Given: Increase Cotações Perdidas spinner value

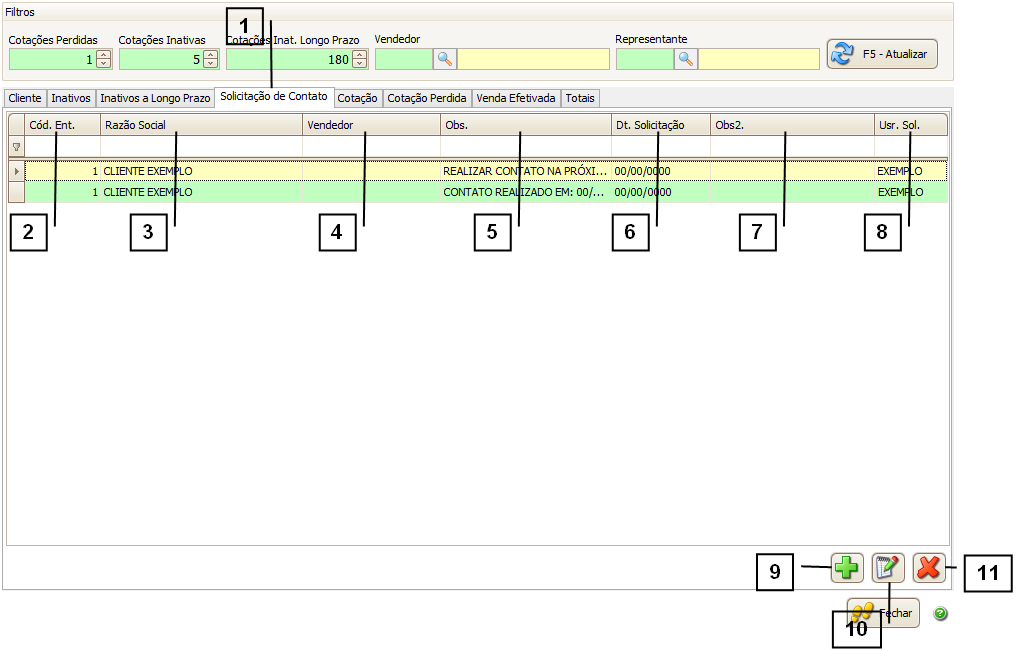Looking at the screenshot, I should click(103, 55).
